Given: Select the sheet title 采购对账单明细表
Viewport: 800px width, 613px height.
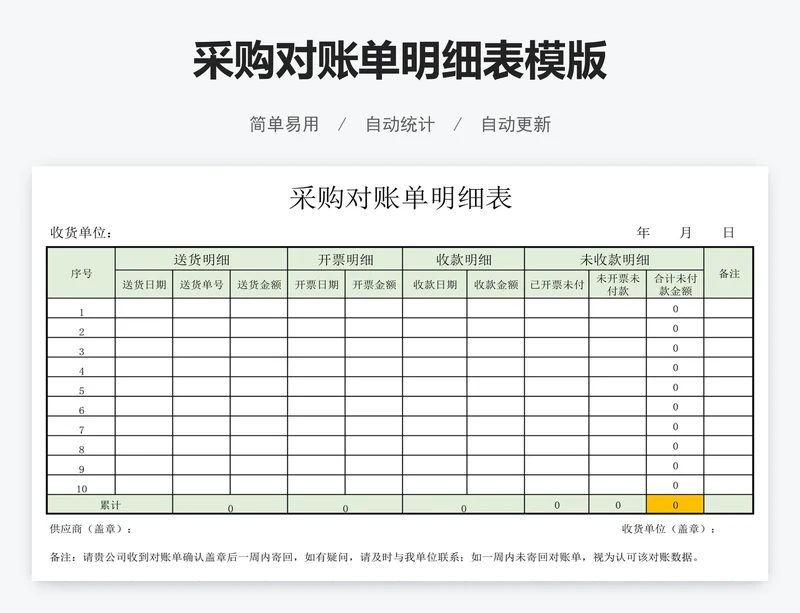Looking at the screenshot, I should [401, 198].
